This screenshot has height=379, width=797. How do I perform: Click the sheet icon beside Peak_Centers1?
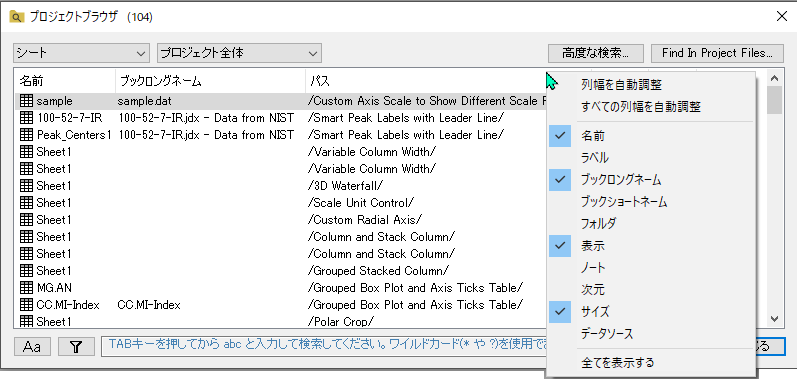pos(26,135)
